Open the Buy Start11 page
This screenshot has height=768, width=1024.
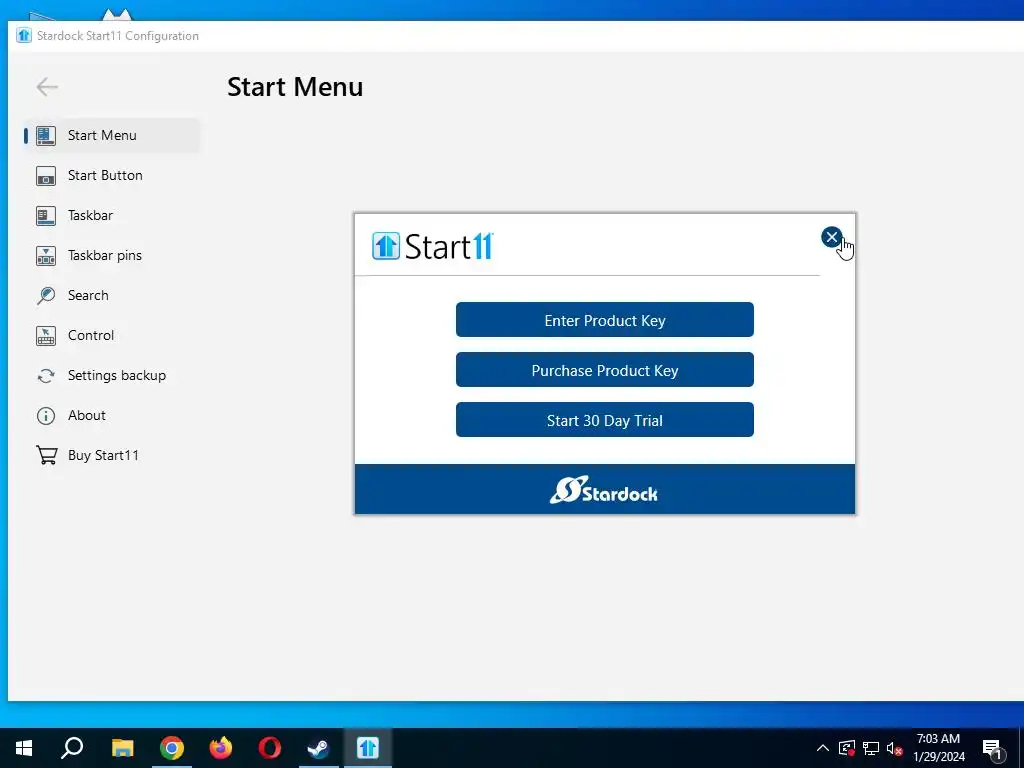[x=103, y=455]
